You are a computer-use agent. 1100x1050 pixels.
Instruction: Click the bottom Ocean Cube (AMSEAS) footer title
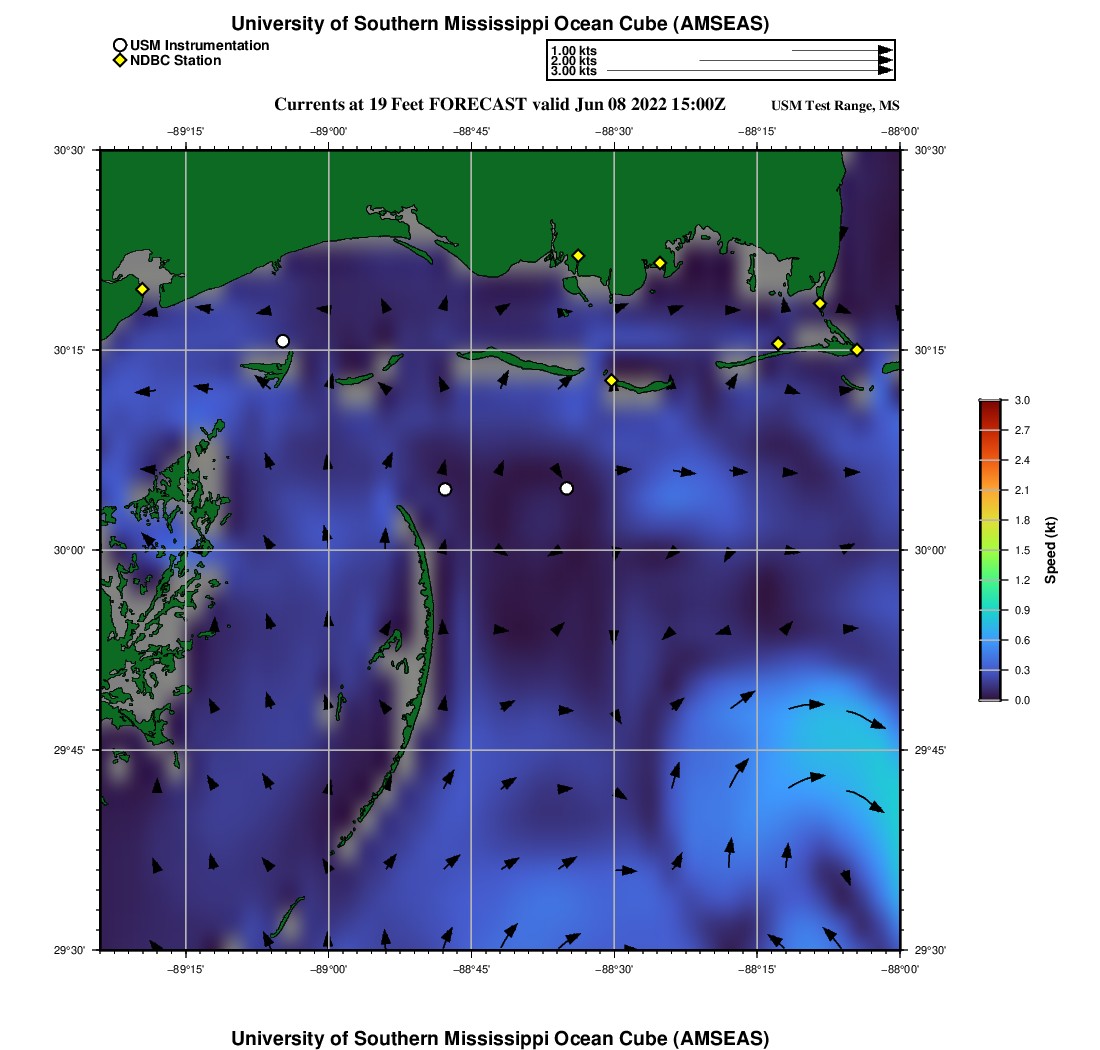(500, 1038)
